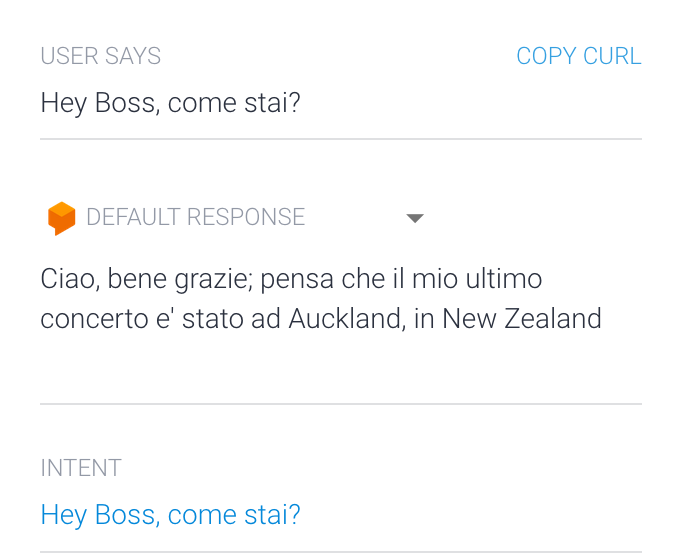Click the response line starting with "concerto e' stato"

(321, 318)
